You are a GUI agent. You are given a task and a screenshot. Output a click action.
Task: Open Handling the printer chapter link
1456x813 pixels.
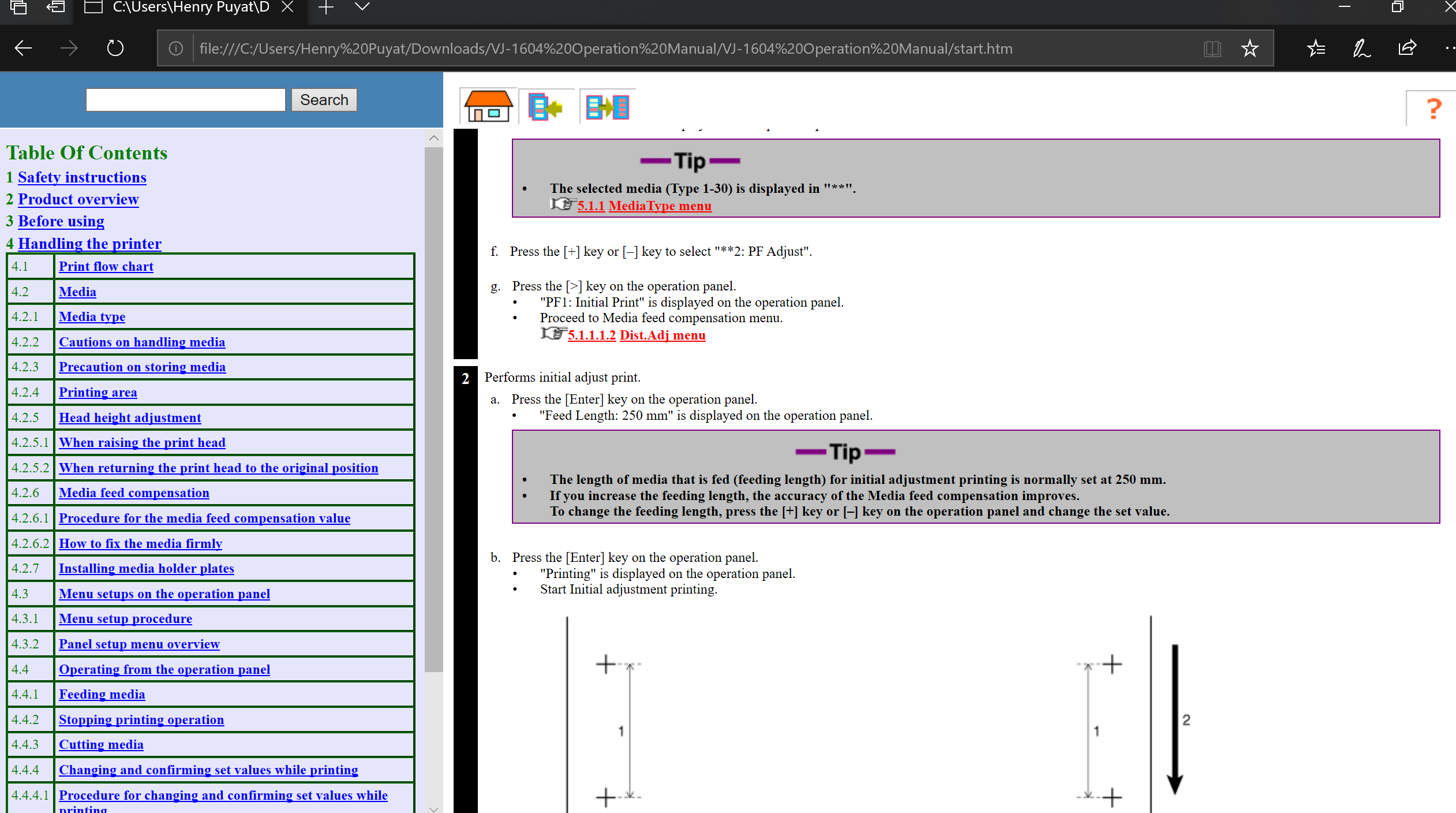click(89, 244)
